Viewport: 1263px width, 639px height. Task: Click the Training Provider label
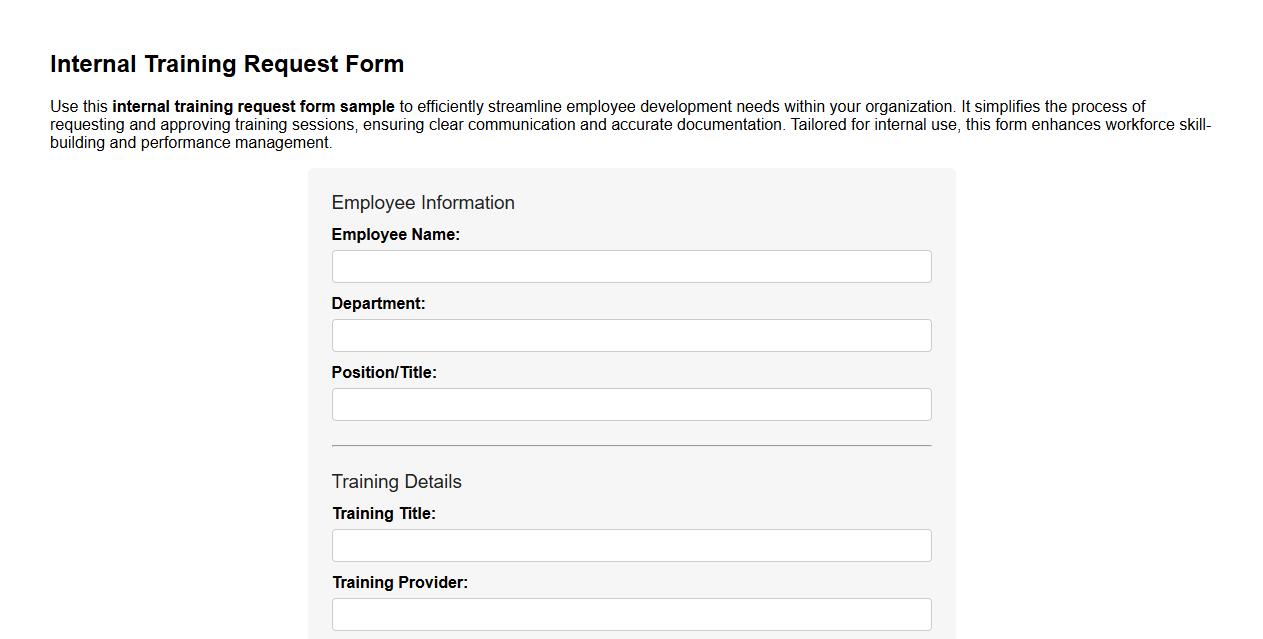tap(400, 582)
